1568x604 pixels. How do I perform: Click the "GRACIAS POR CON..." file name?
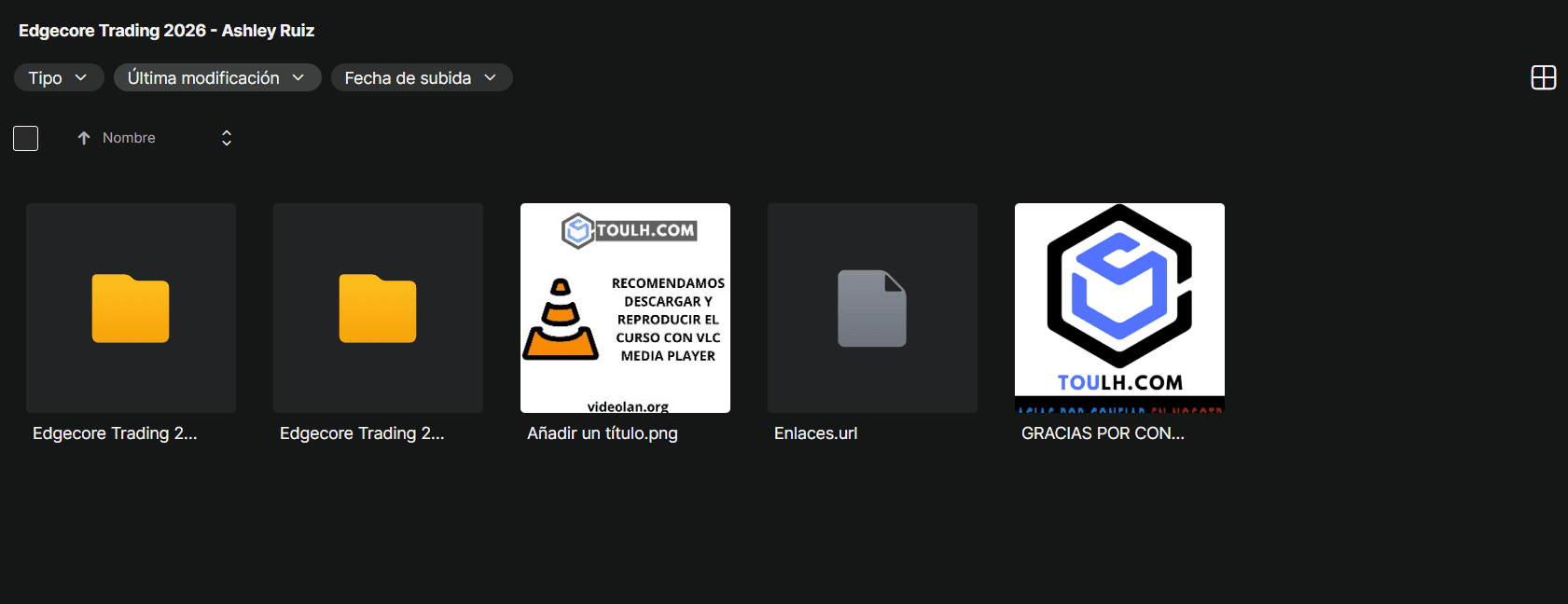coord(1103,433)
